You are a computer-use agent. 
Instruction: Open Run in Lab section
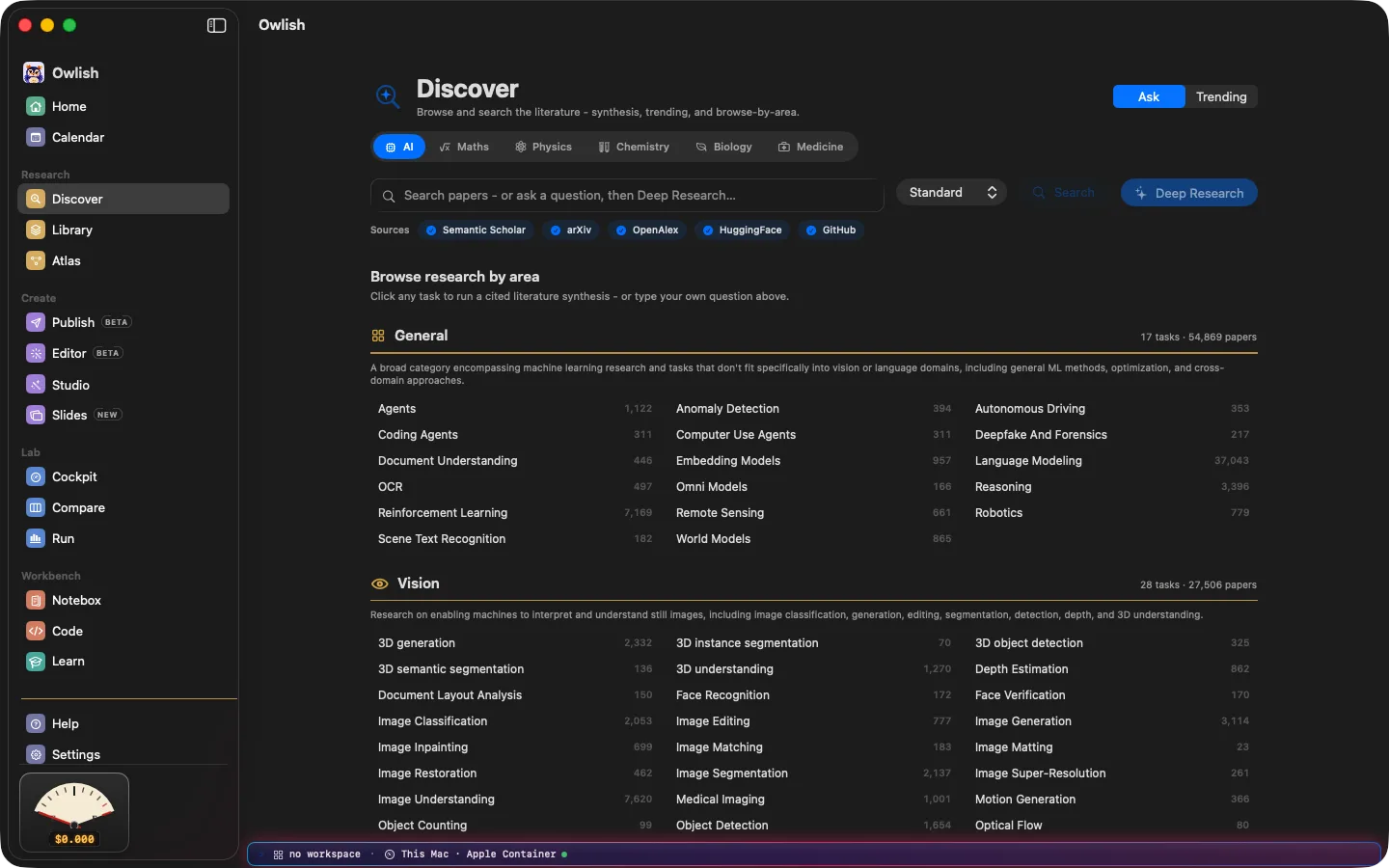click(123, 538)
